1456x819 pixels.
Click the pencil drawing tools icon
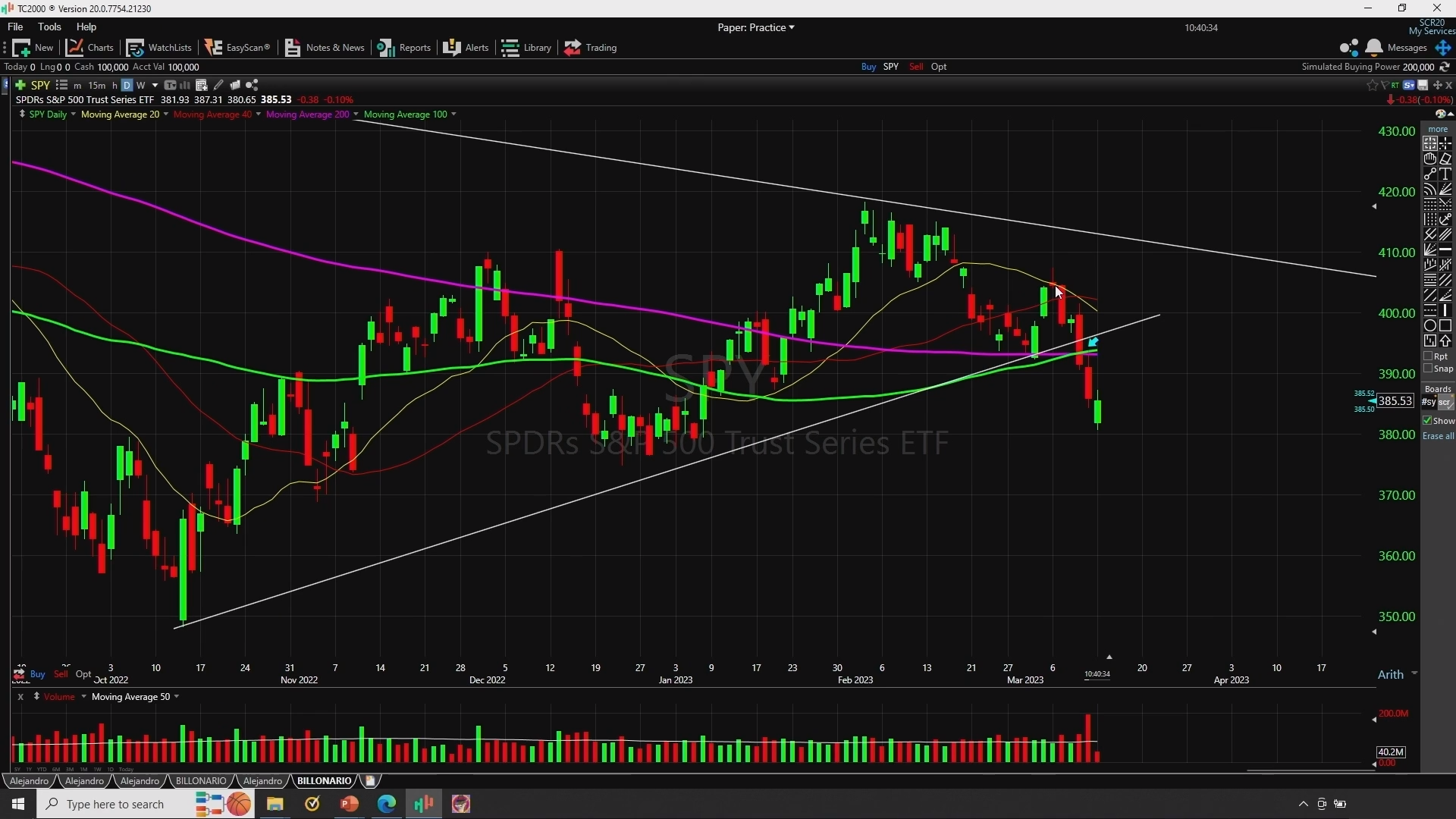click(x=218, y=85)
